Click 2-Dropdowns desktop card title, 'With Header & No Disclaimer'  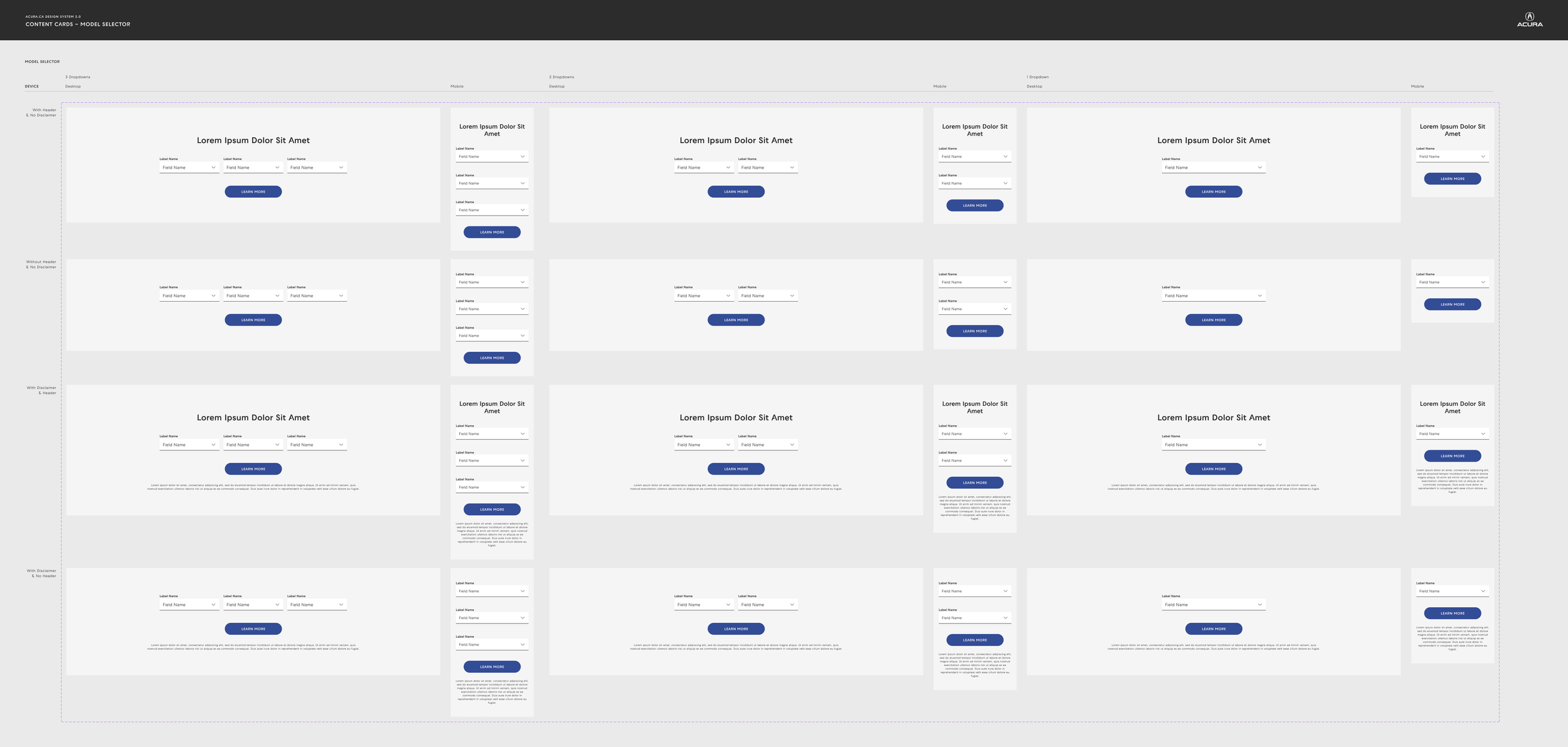[736, 140]
